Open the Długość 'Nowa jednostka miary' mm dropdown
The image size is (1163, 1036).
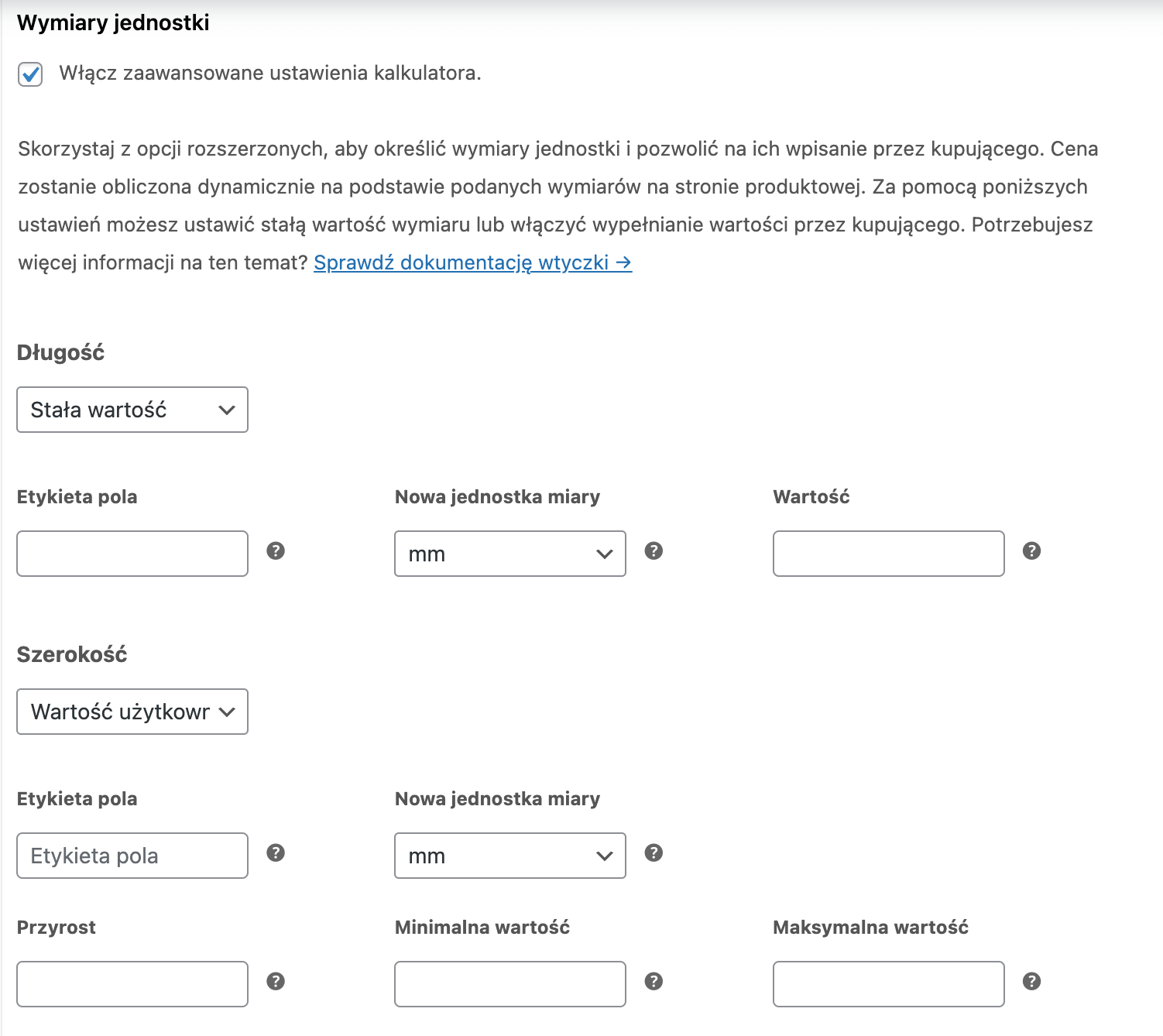tap(510, 554)
